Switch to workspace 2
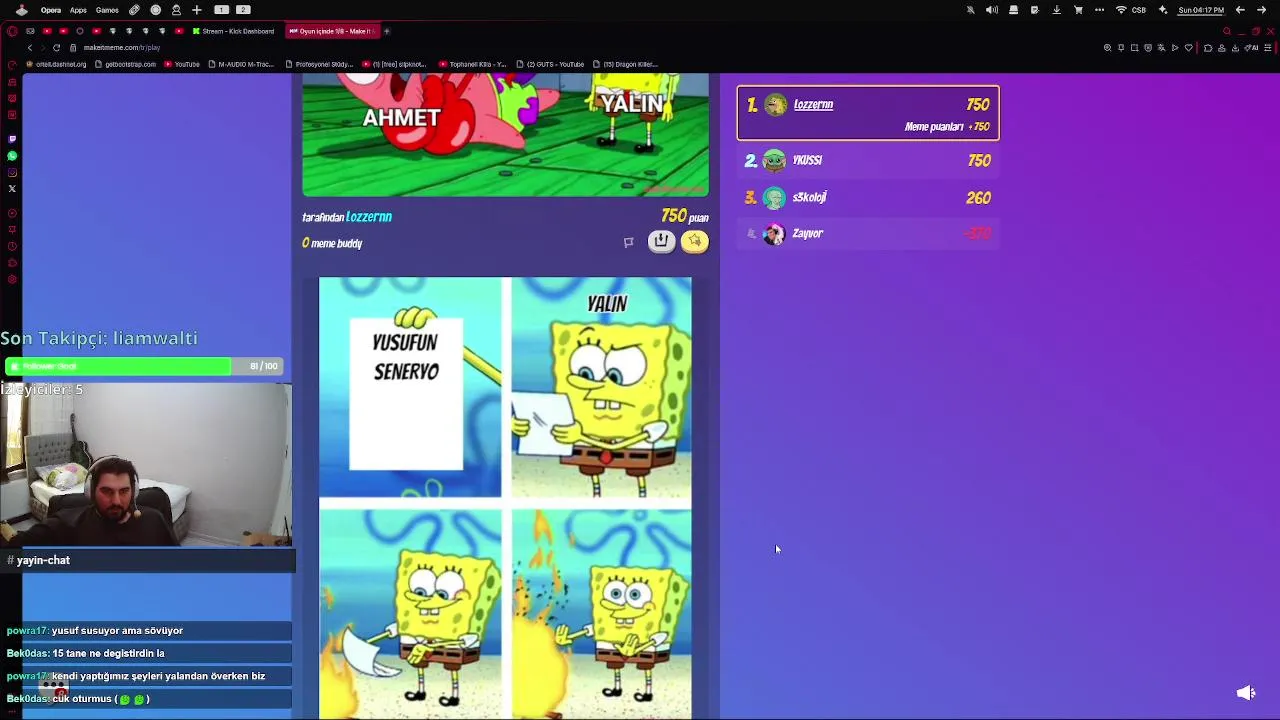Image resolution: width=1280 pixels, height=720 pixels. click(x=243, y=10)
